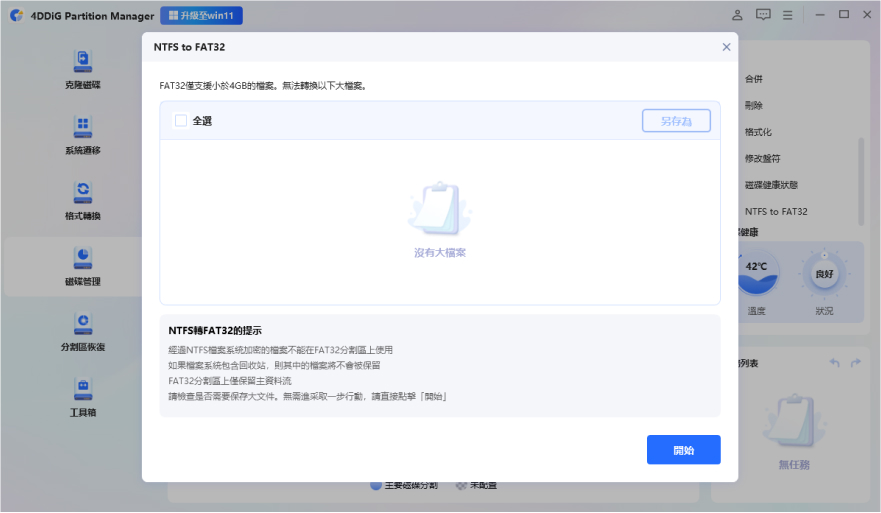Click the 升級至win11 upgrade button
The image size is (881, 513).
click(202, 16)
